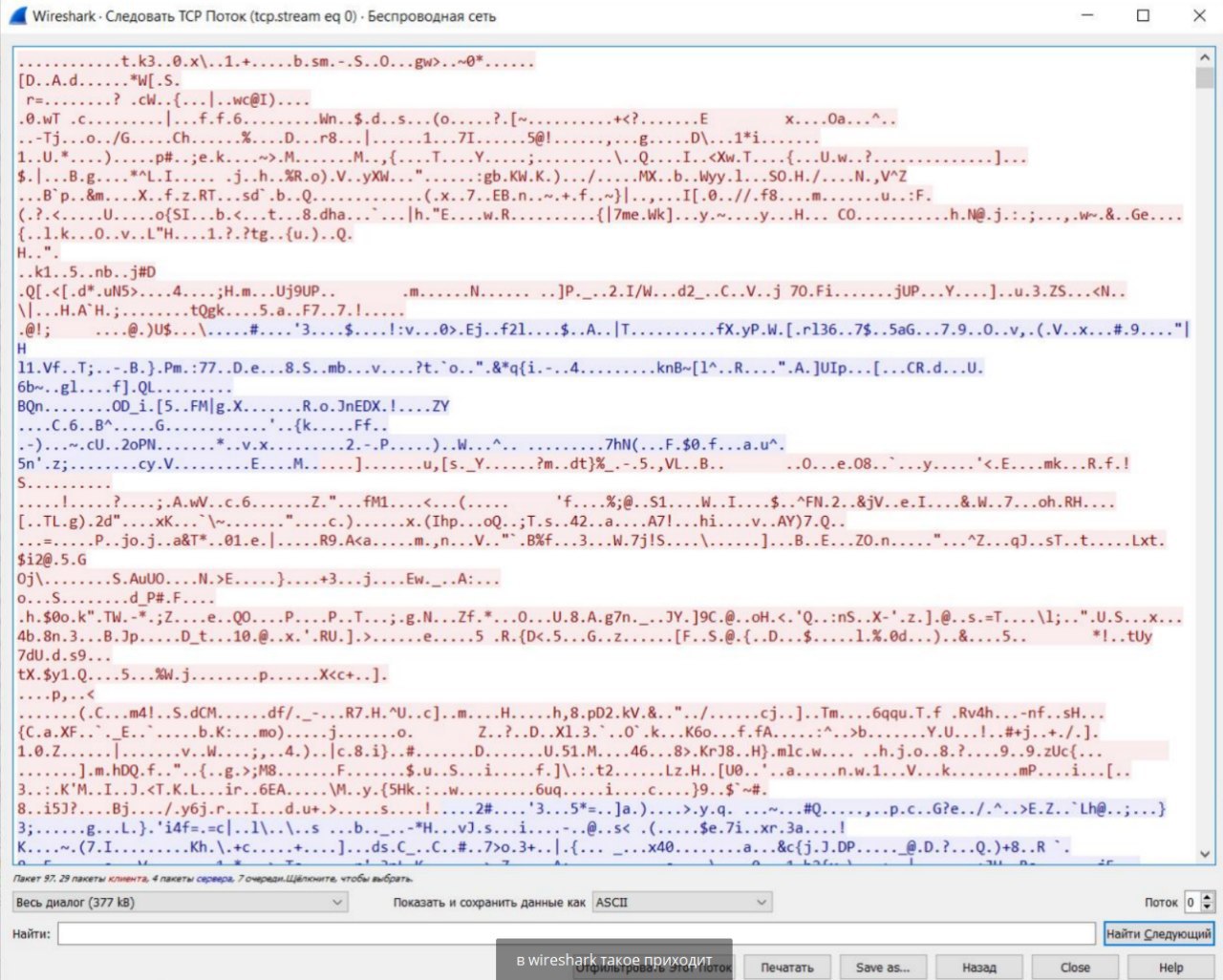
Task: Click stream line starting 'o...S........d_P#.F....'
Action: [x=116, y=597]
